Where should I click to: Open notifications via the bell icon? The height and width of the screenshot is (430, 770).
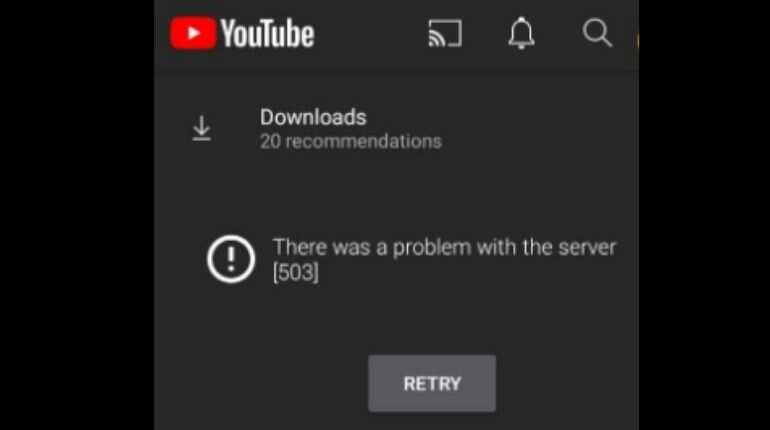tap(521, 33)
